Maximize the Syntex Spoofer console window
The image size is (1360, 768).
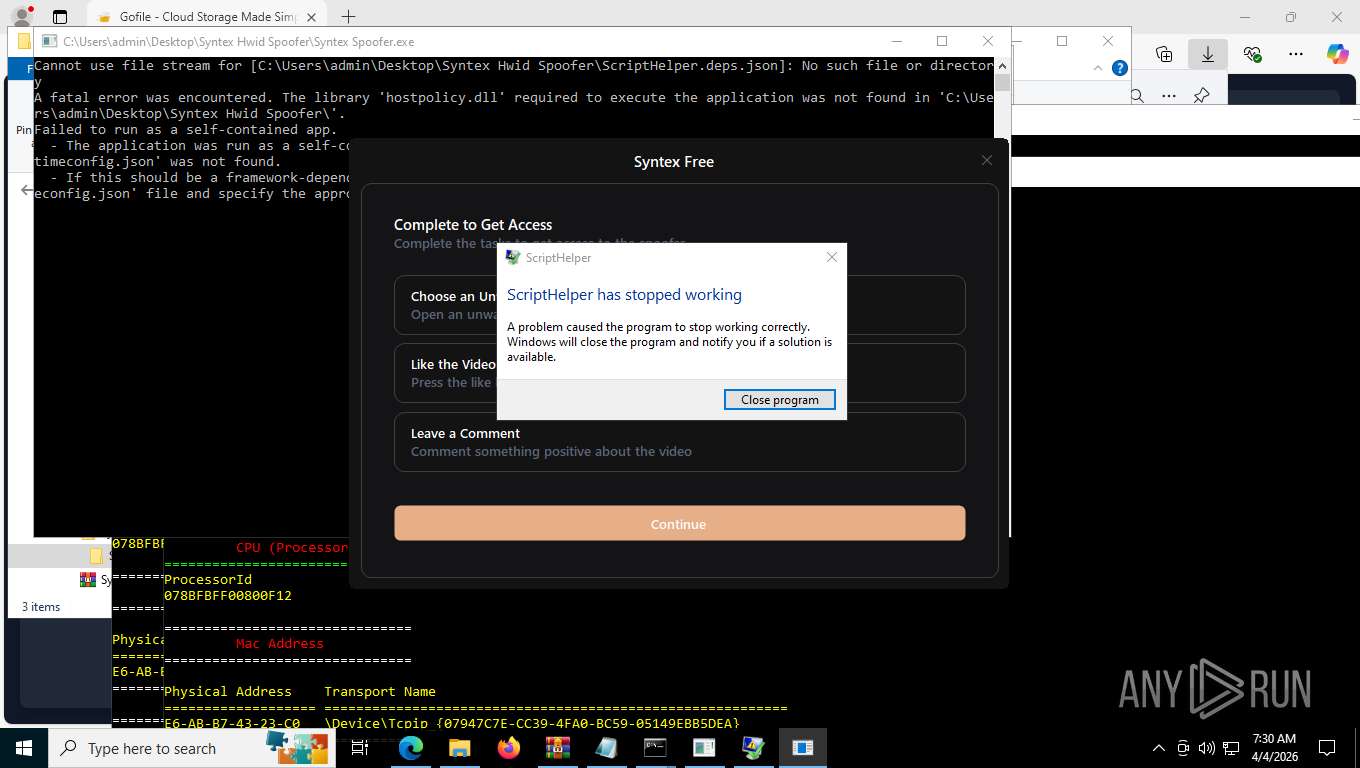[x=942, y=41]
